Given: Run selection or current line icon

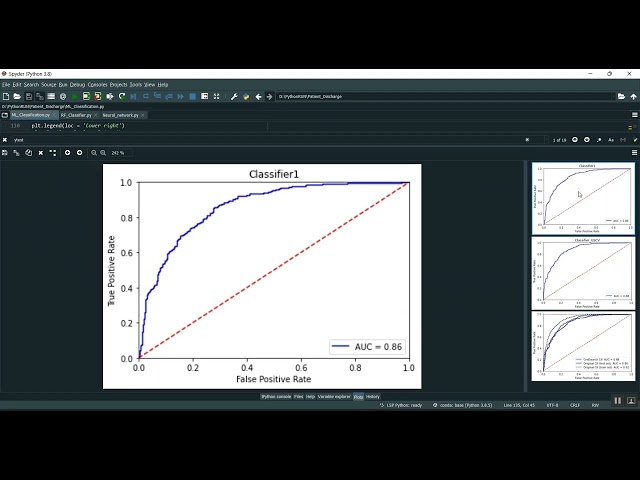Looking at the screenshot, I should [x=110, y=96].
